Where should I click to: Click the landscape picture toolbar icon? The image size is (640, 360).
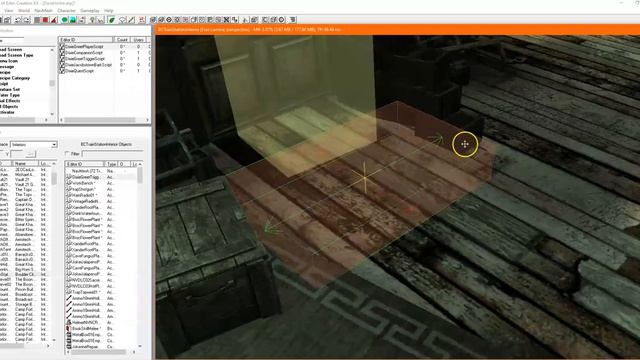(73, 20)
